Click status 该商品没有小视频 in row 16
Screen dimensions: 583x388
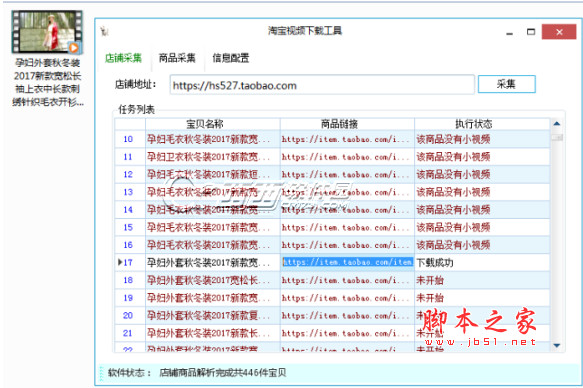click(x=453, y=245)
